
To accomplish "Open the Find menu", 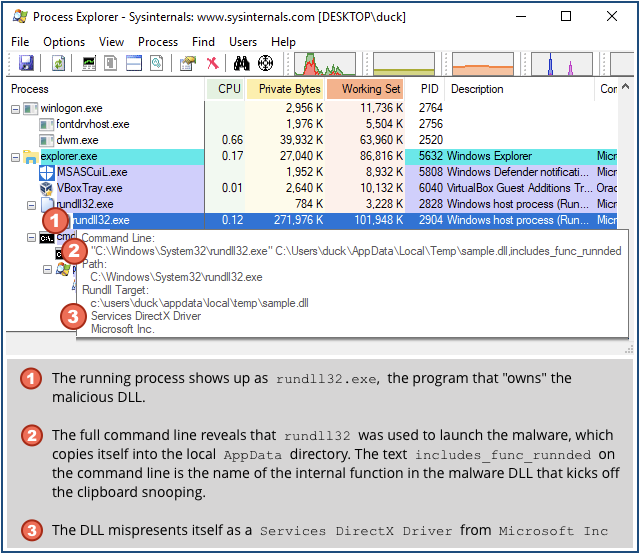I will coord(203,42).
